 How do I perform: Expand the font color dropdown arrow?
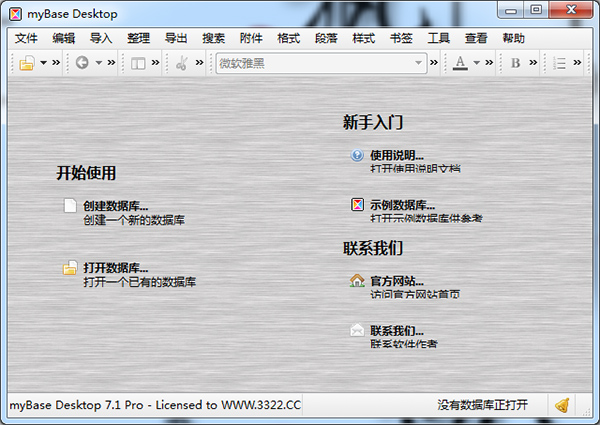476,63
